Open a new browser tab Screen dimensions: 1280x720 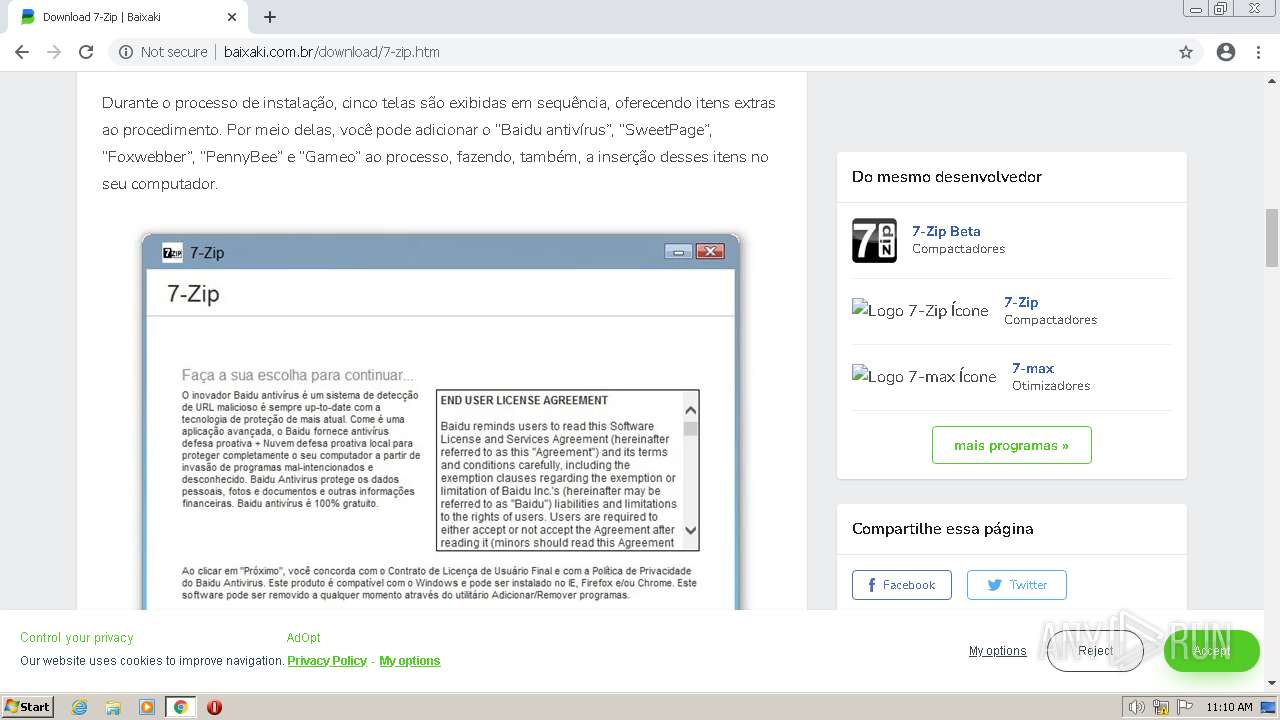(x=270, y=17)
